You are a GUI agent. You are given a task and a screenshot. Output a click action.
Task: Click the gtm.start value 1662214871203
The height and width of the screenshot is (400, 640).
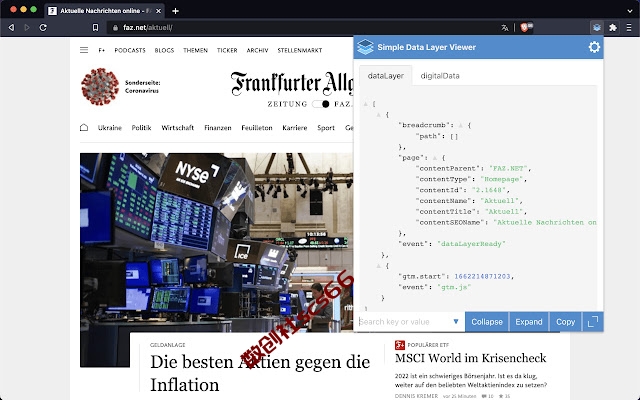point(482,276)
